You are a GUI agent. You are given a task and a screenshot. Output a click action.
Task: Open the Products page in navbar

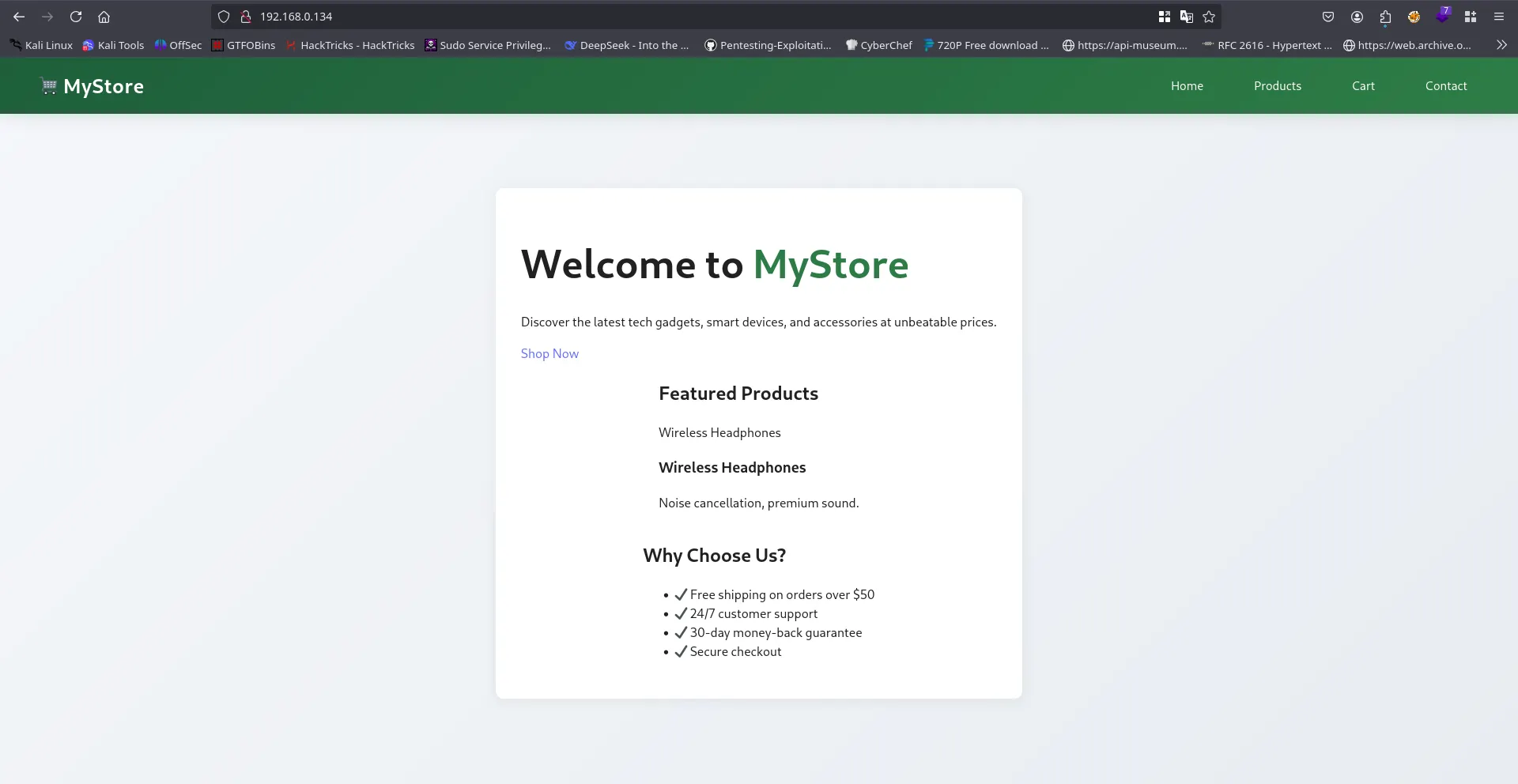tap(1277, 86)
